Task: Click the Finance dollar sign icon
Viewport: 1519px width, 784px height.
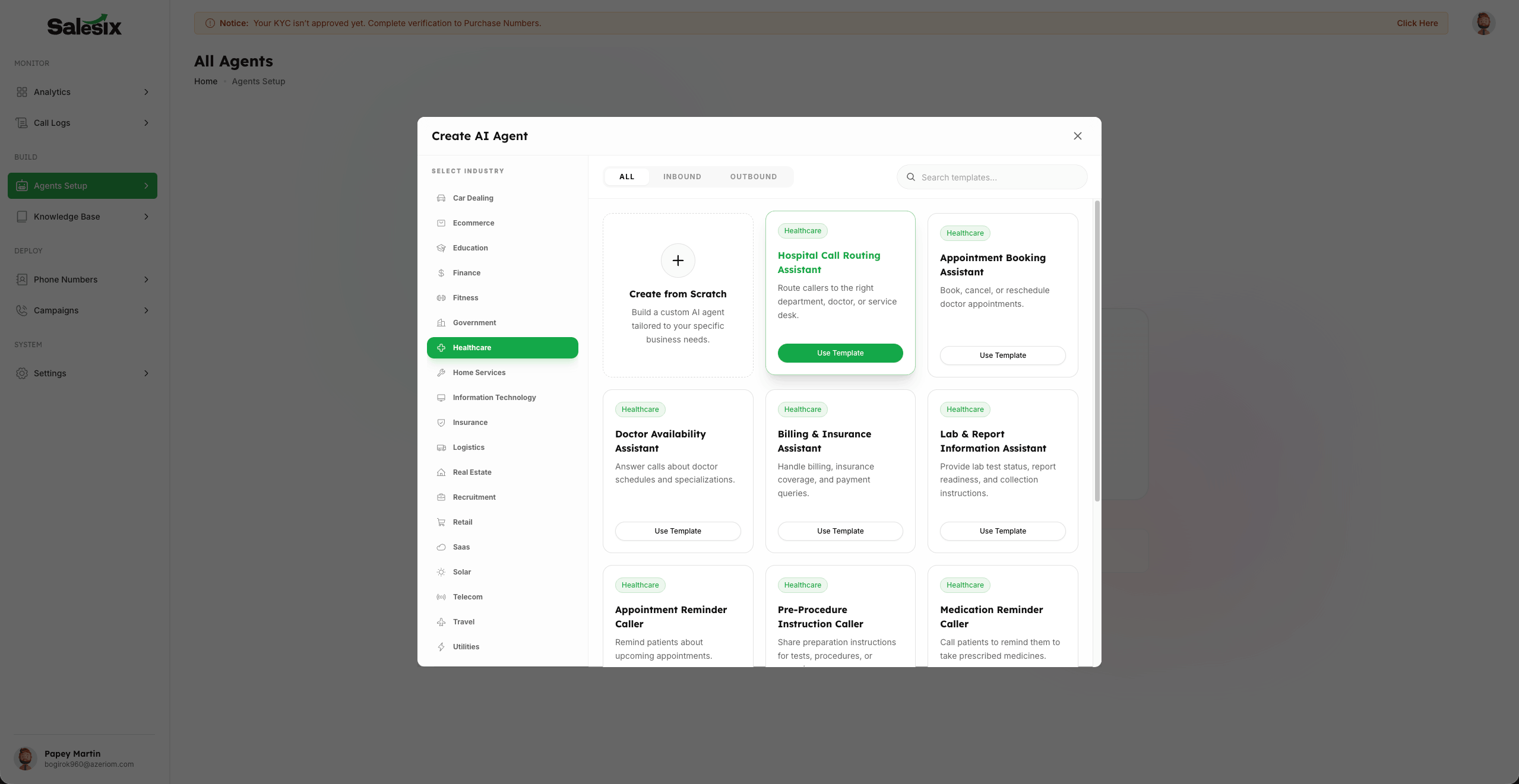Action: [x=441, y=273]
